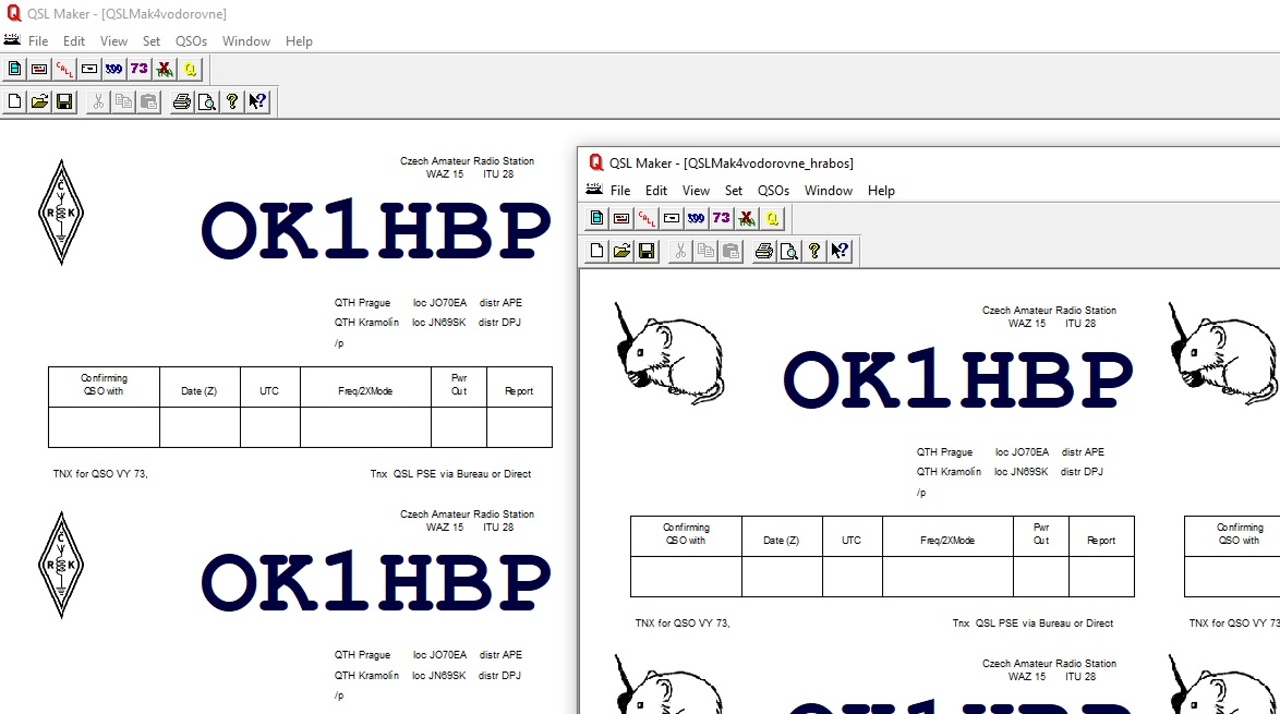This screenshot has height=714, width=1280.
Task: Click the purple 73 icon in QSLMak4vodorovne toolbar
Action: pos(139,69)
